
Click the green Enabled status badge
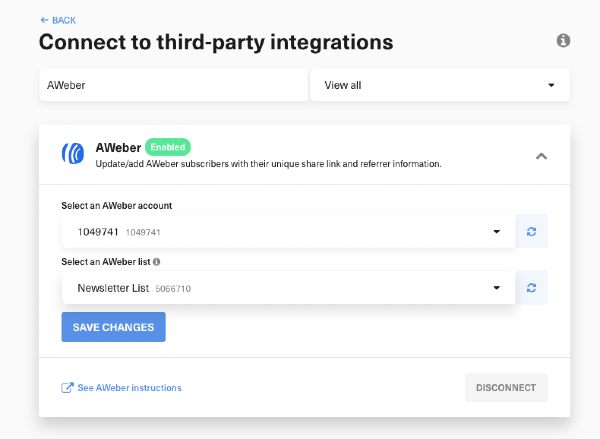point(167,146)
